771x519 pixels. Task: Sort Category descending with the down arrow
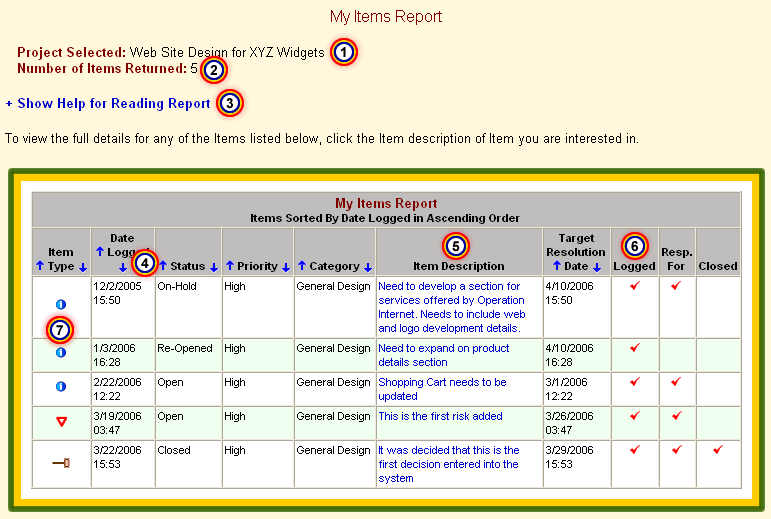[367, 266]
